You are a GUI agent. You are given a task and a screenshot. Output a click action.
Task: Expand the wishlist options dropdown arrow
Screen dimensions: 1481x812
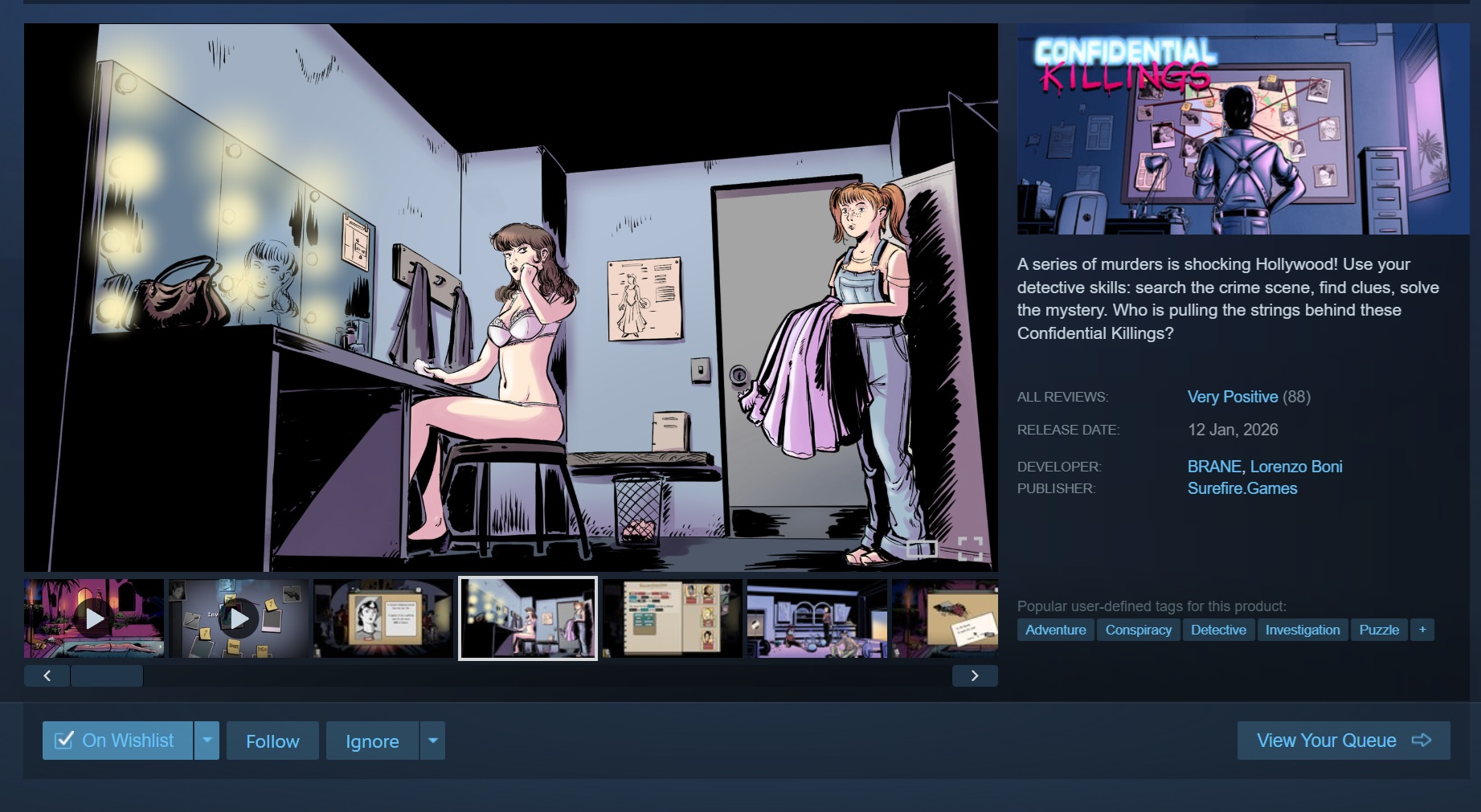click(207, 741)
